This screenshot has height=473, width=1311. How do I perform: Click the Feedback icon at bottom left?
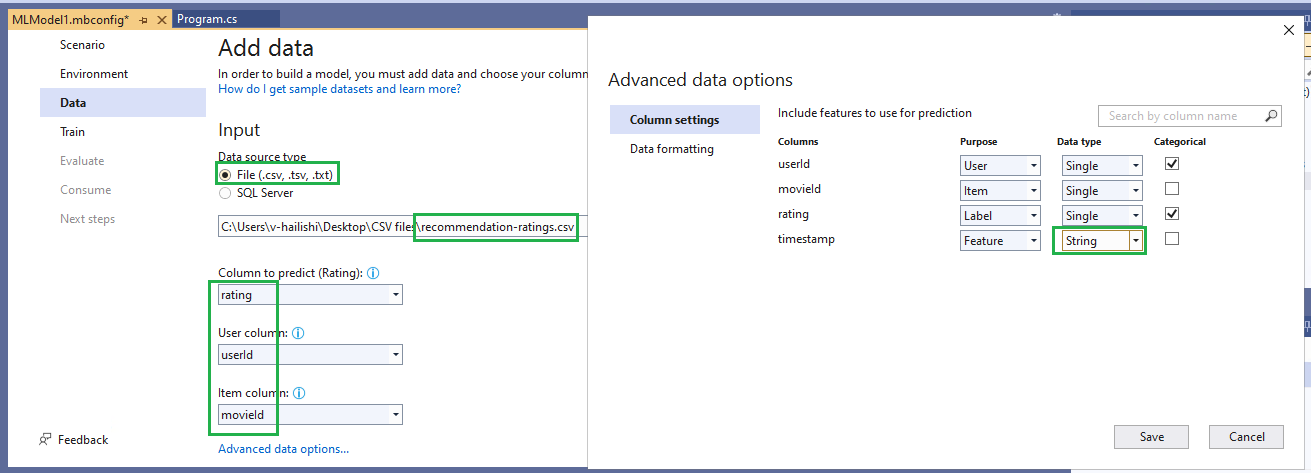pos(45,439)
